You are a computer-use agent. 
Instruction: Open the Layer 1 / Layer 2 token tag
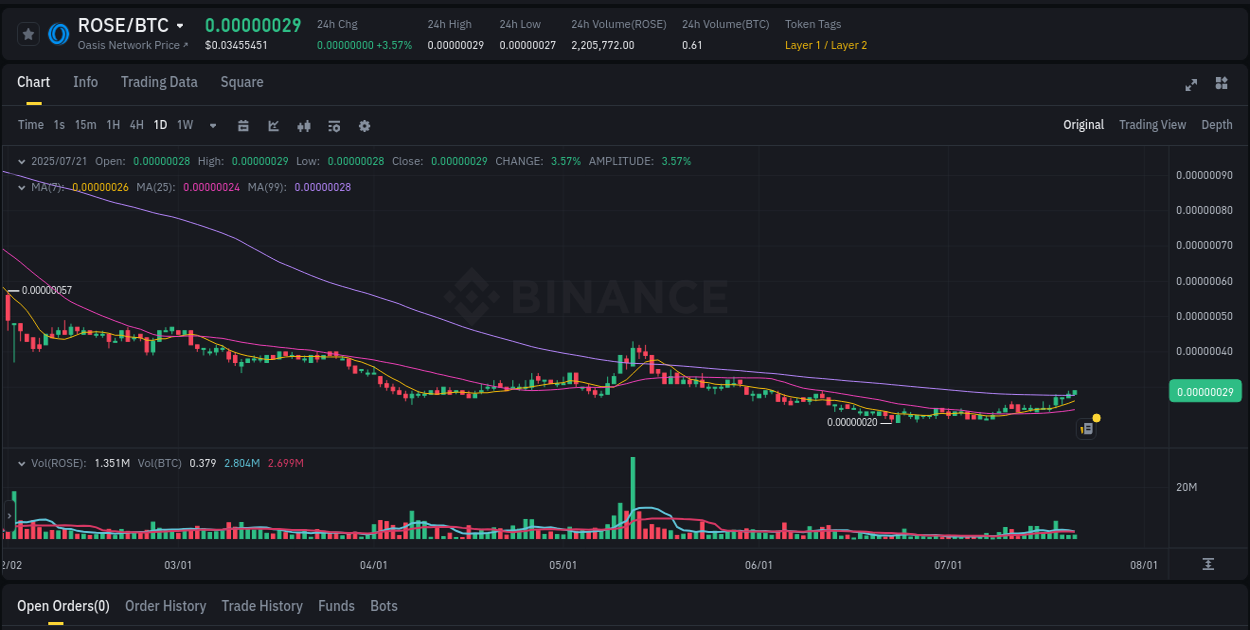tap(826, 45)
